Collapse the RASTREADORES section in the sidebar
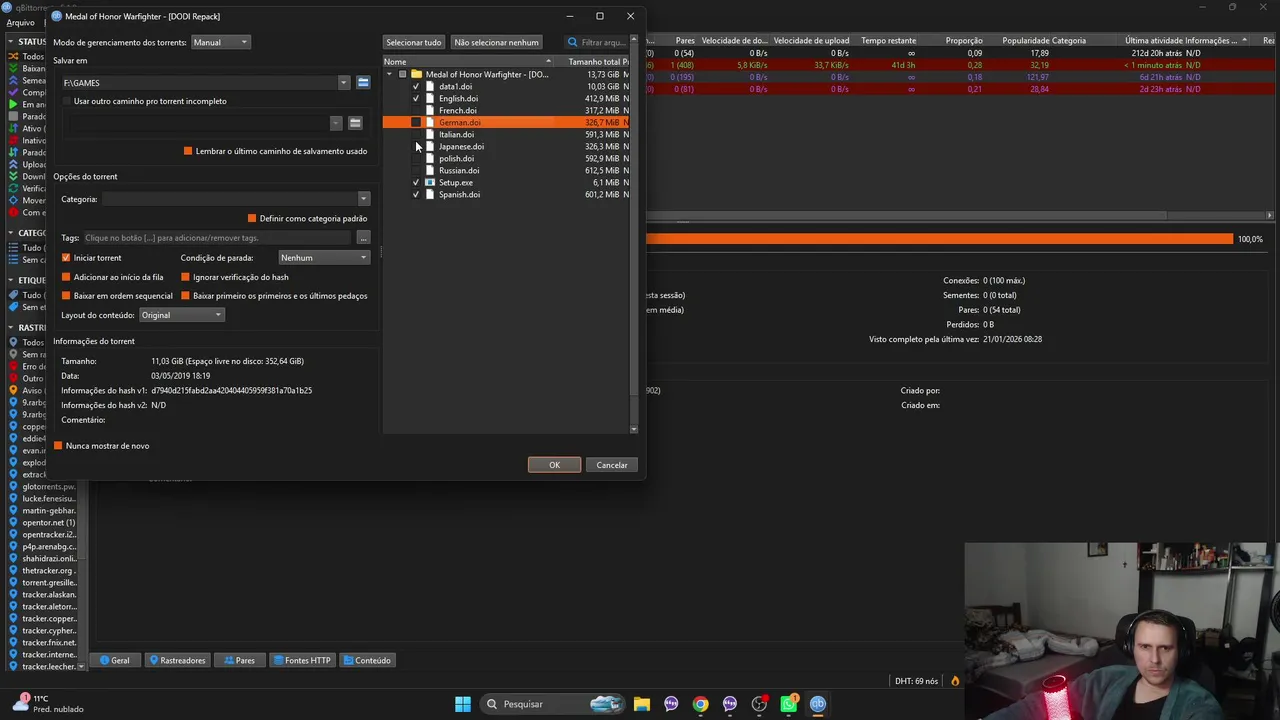Screen dimensions: 1280x720 11,328
